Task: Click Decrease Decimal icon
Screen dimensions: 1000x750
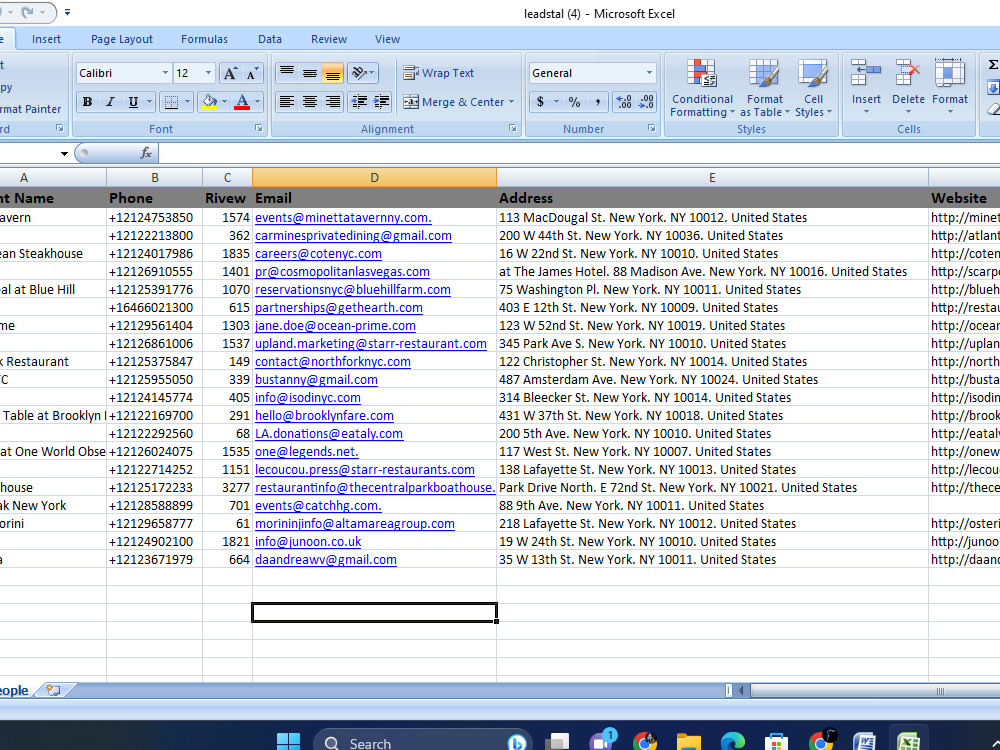Action: (646, 102)
